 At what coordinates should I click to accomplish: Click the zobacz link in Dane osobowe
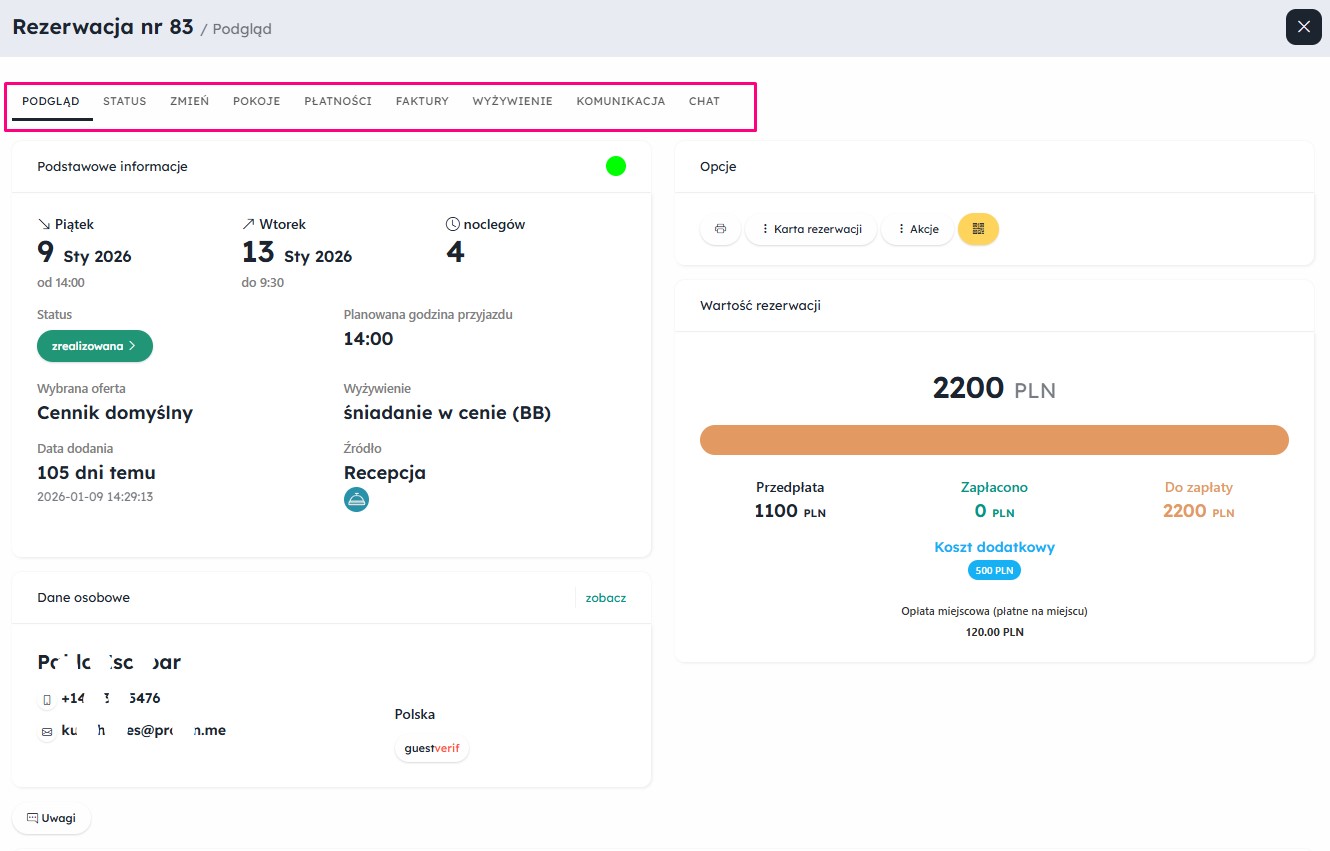click(606, 598)
